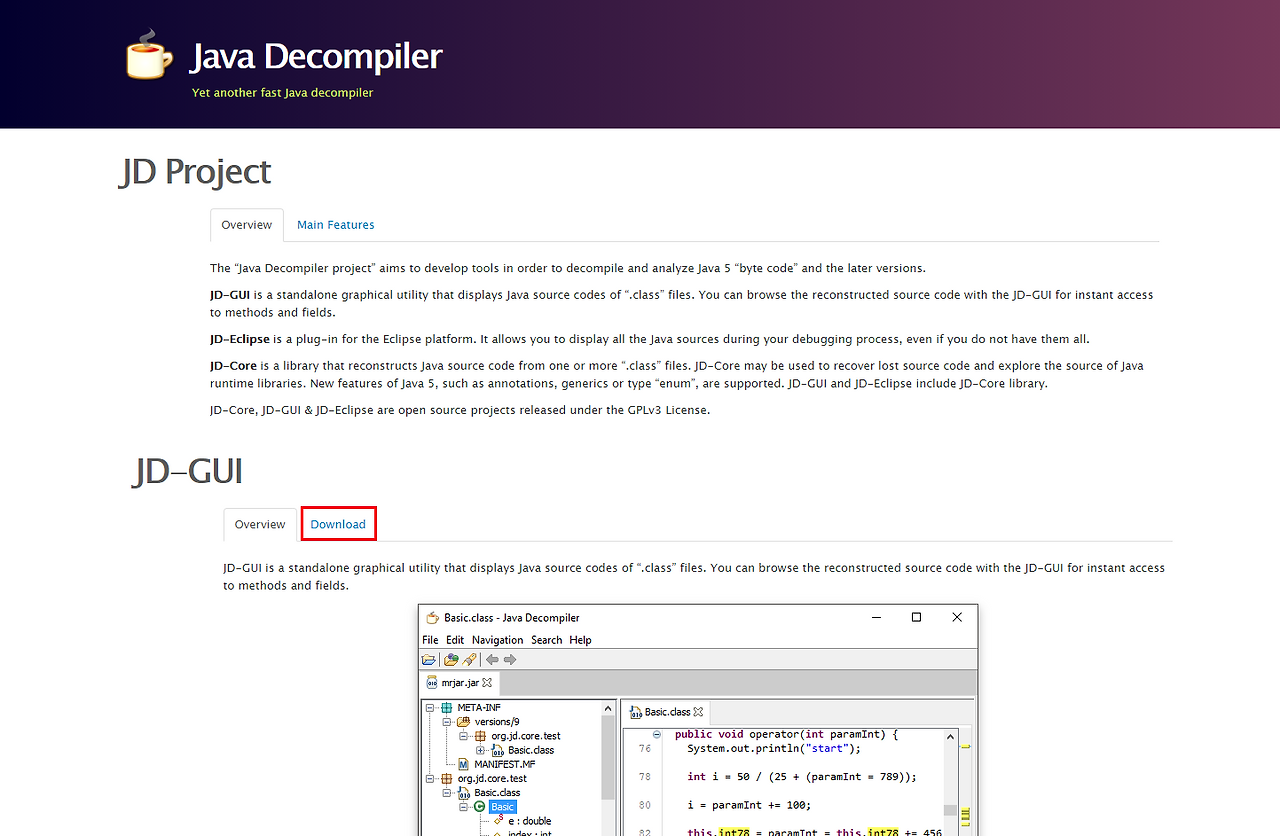Click the META-INF package icon in the tree
The width and height of the screenshot is (1280, 836).
[x=447, y=708]
